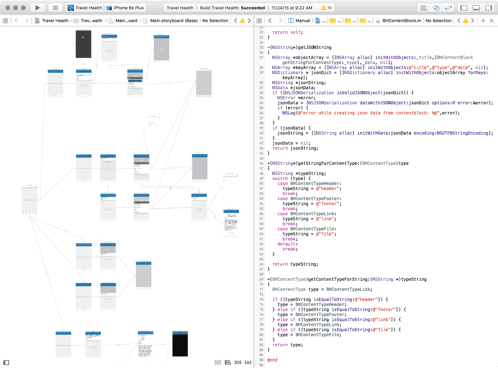
Task: Select the black scene at the storyboard bottom
Action: (180, 344)
